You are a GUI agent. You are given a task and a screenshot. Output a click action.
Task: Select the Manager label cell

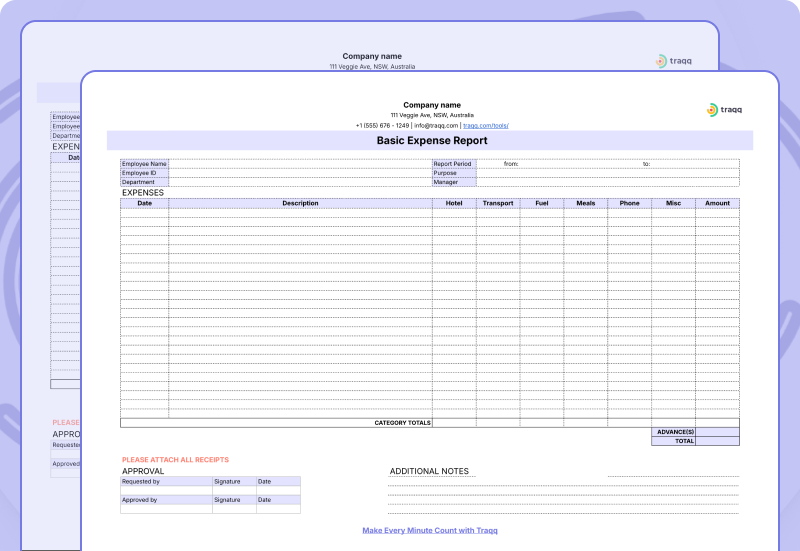pyautogui.click(x=454, y=182)
